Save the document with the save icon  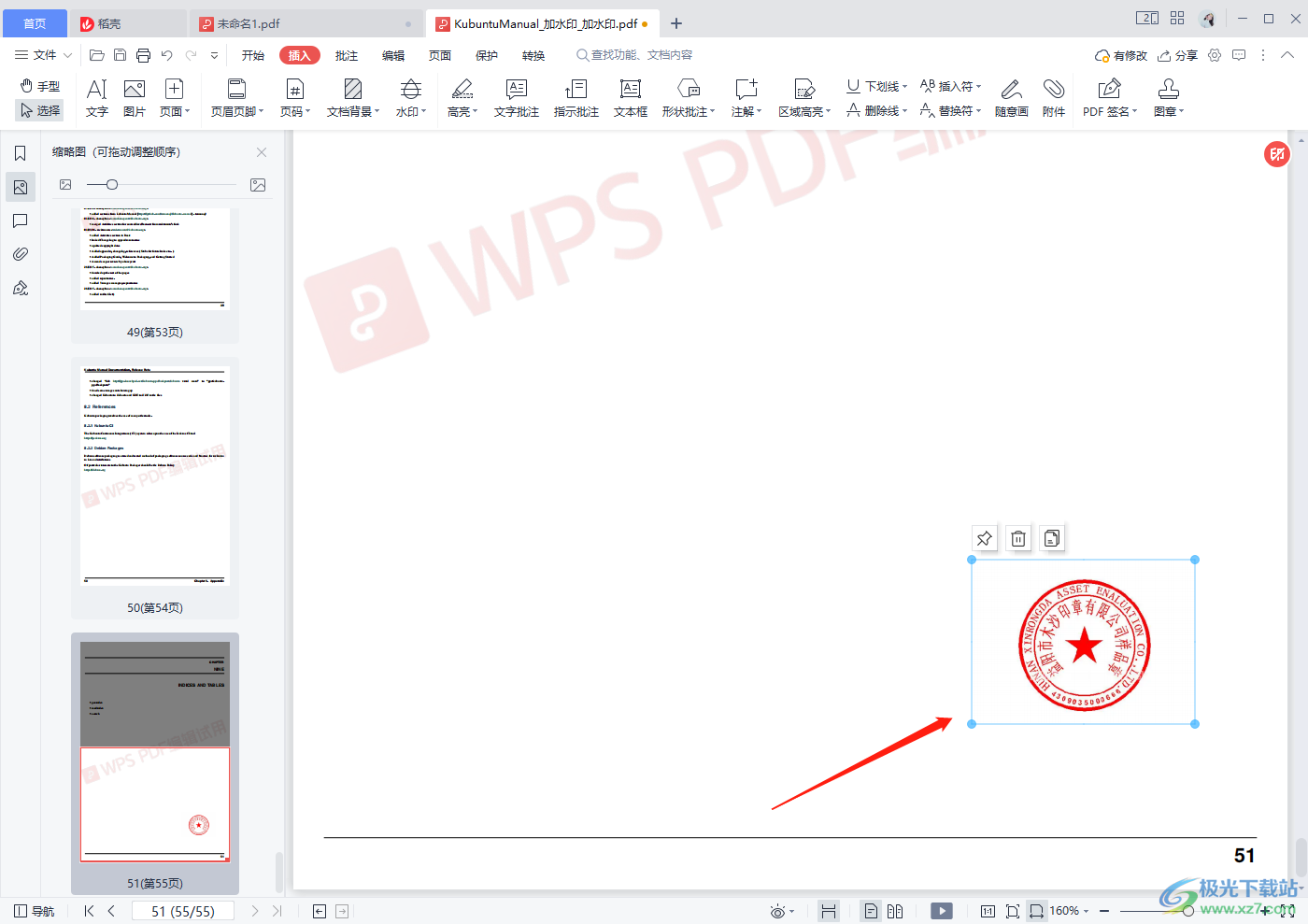(120, 55)
